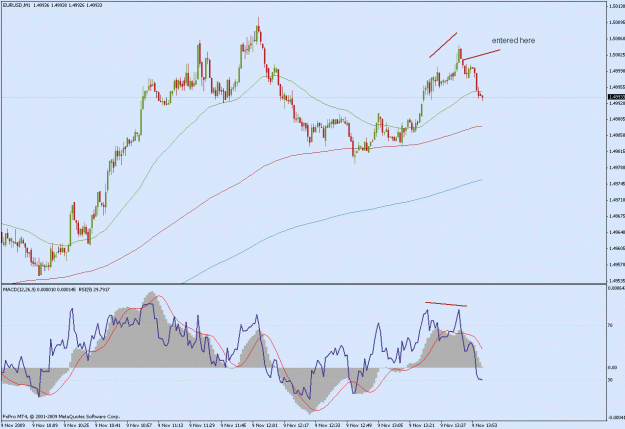
Task: Click the 1.49675 price axis label
Action: 616,216
